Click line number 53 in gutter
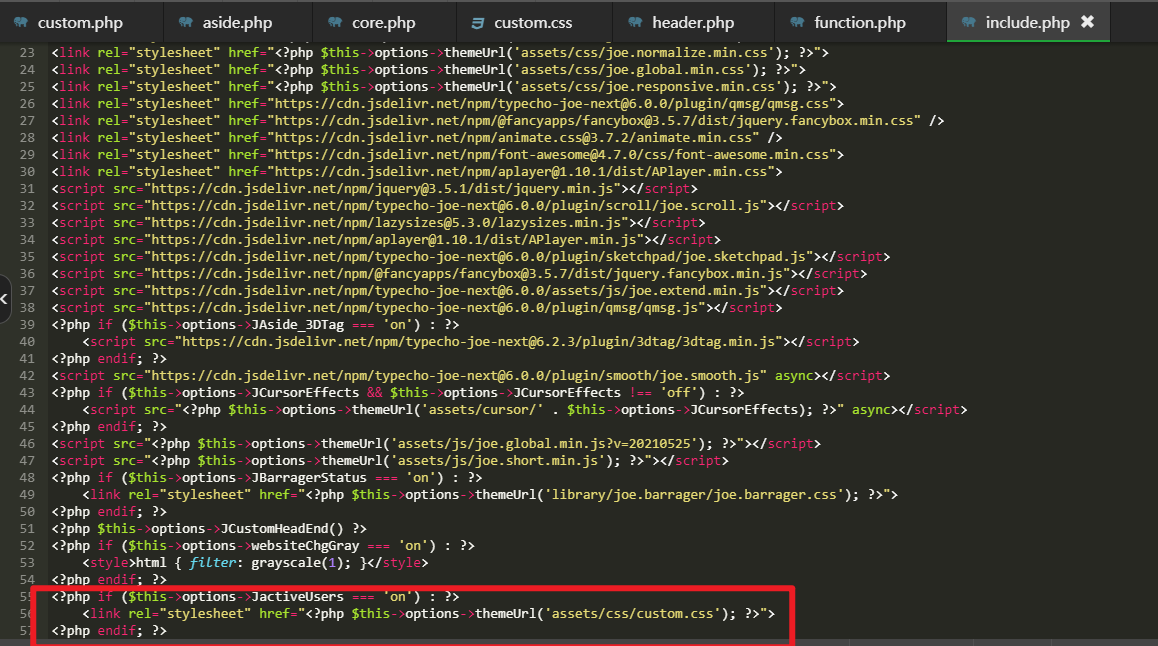Screen dimensions: 1158x646 tap(27, 562)
